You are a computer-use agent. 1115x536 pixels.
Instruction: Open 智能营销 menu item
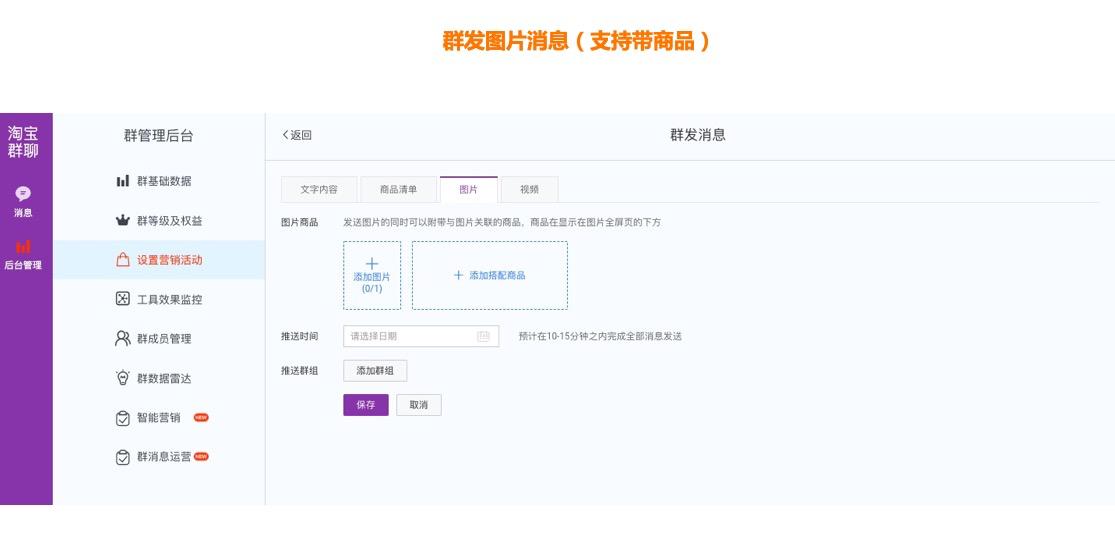pyautogui.click(x=159, y=418)
